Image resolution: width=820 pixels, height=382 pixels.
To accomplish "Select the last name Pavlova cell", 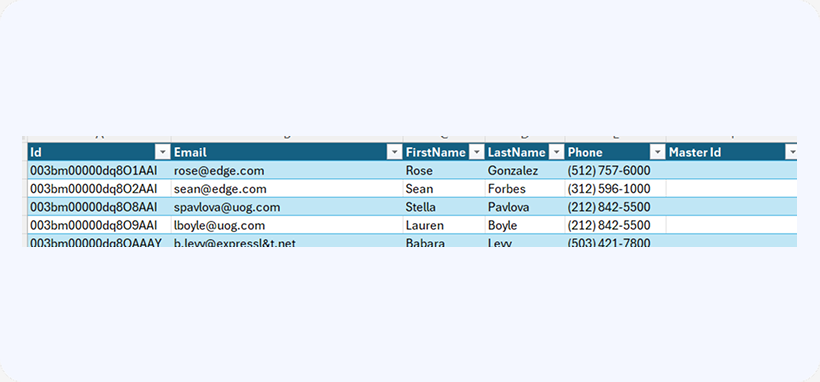I will pos(525,207).
